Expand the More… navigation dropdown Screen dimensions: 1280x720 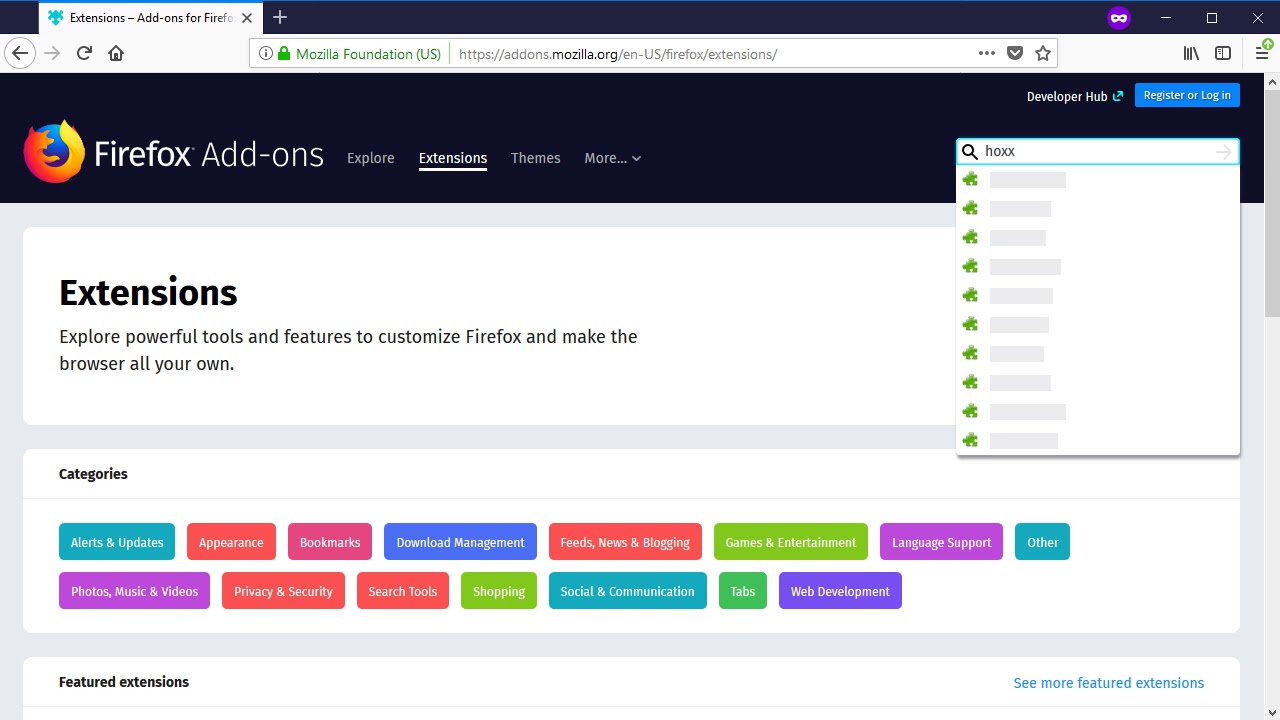613,158
